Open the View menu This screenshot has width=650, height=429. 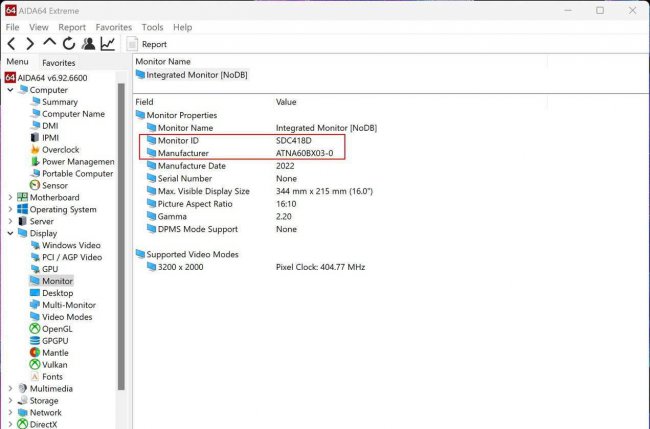[x=39, y=27]
